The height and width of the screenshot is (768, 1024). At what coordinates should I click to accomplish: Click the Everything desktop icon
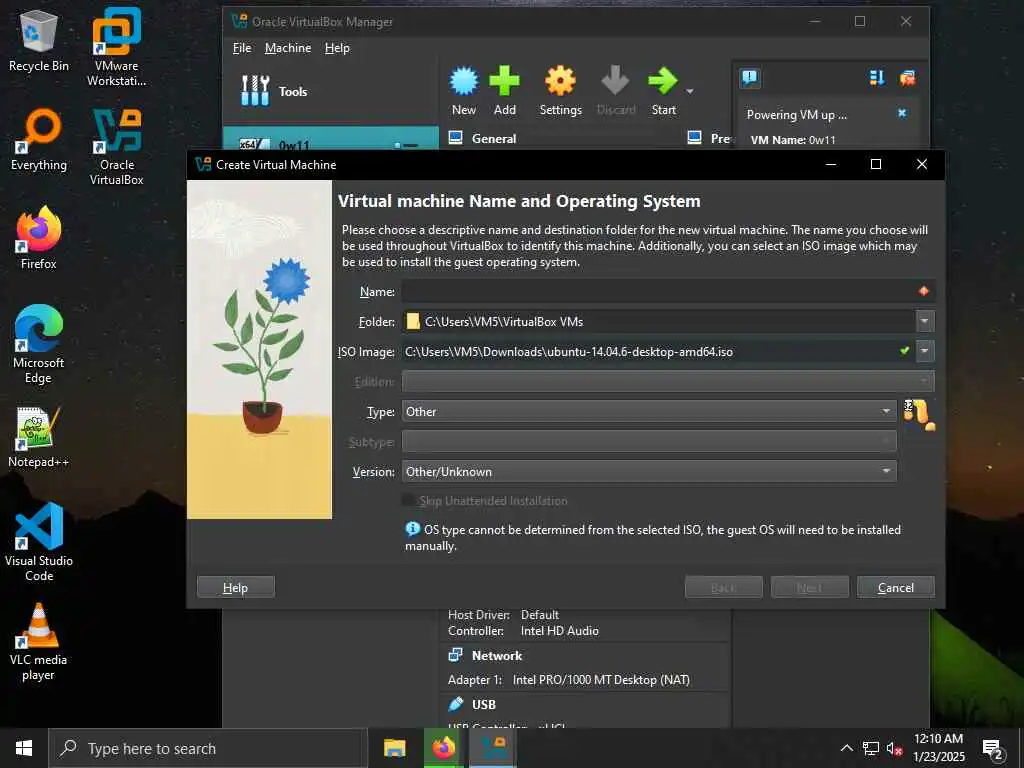coord(39,140)
